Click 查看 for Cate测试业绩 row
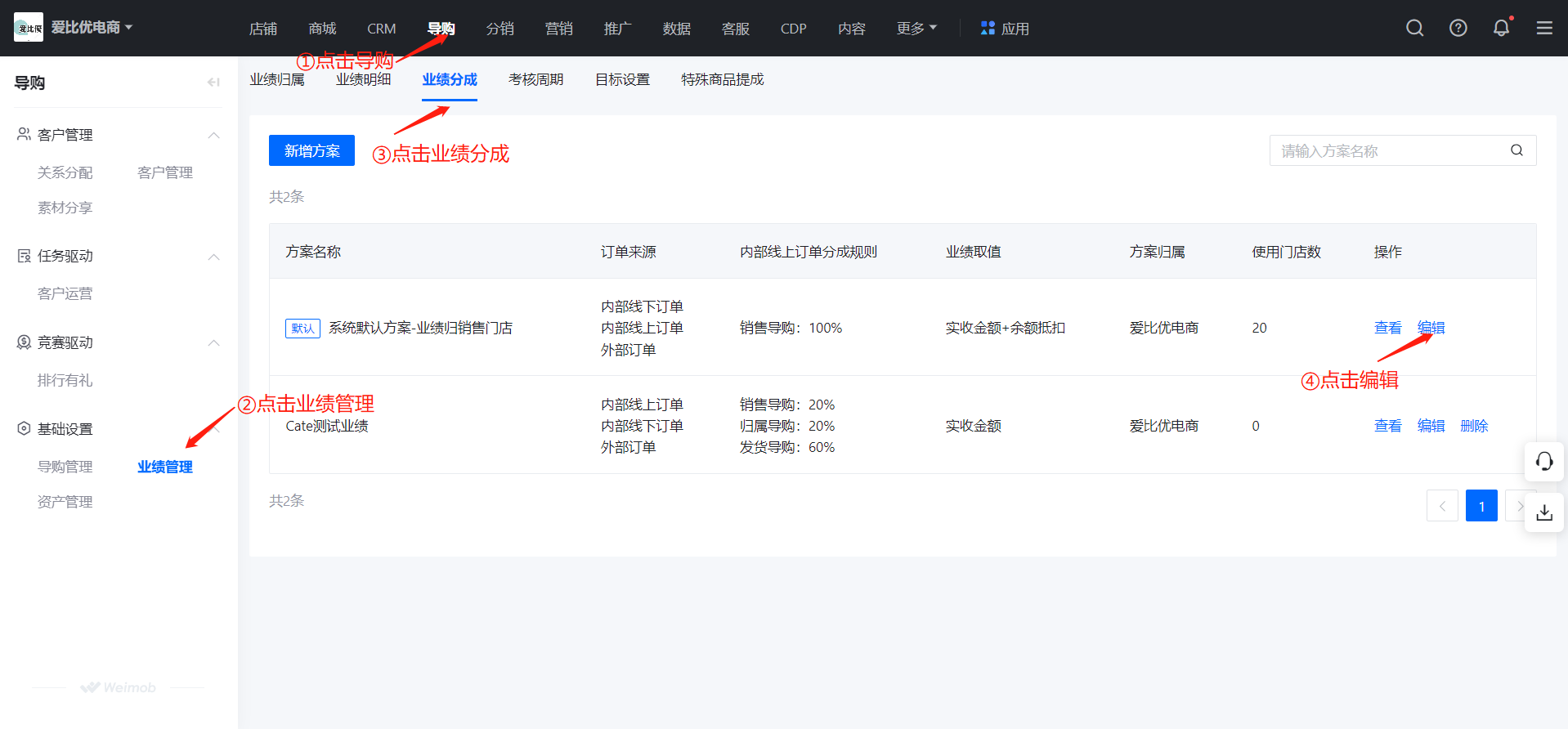The image size is (1568, 729). (1387, 426)
